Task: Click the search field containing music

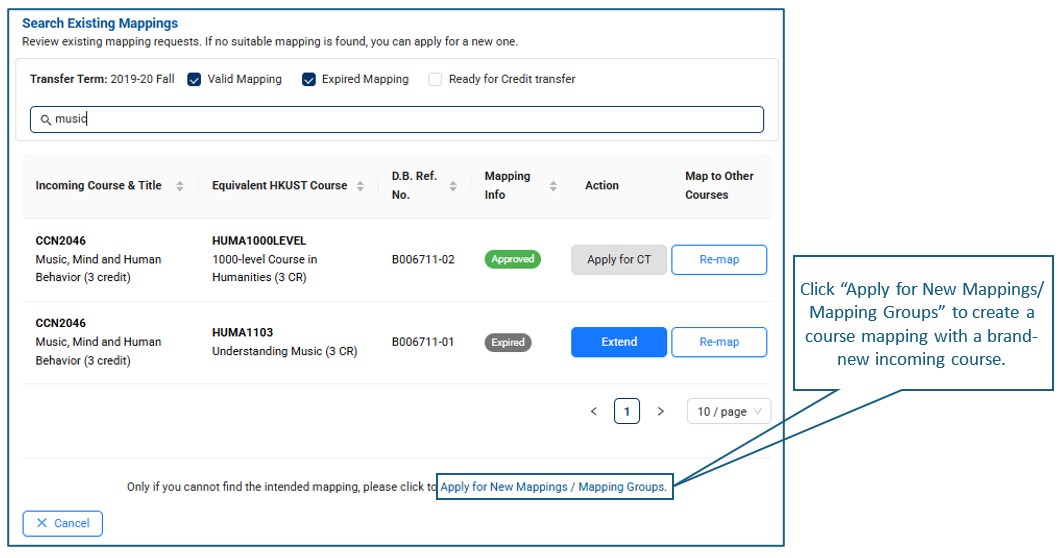Action: [397, 119]
